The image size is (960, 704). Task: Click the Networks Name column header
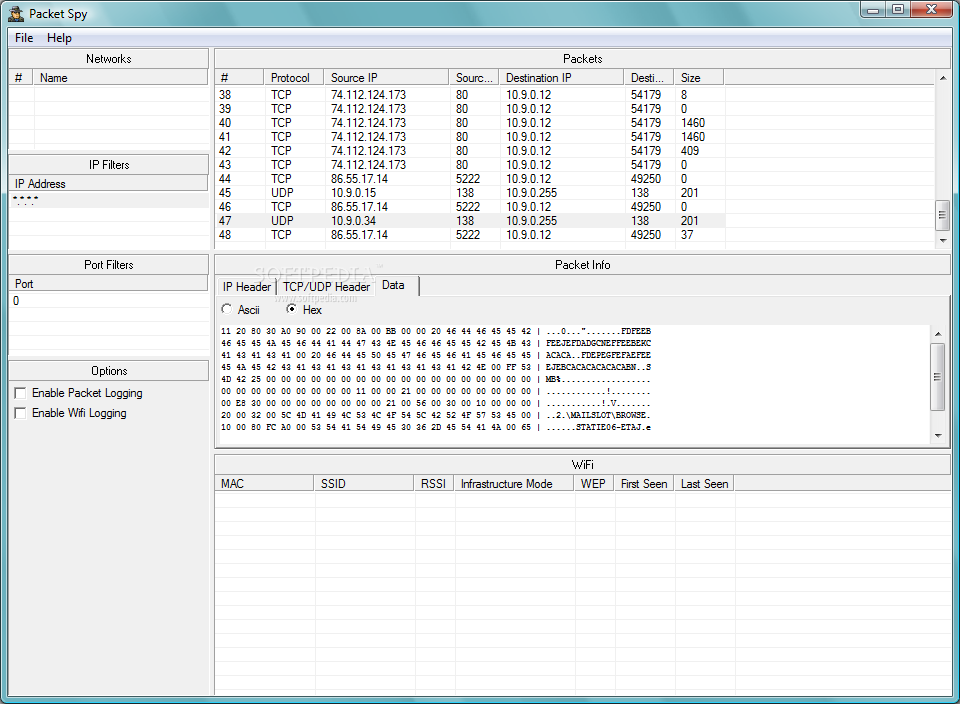point(120,78)
